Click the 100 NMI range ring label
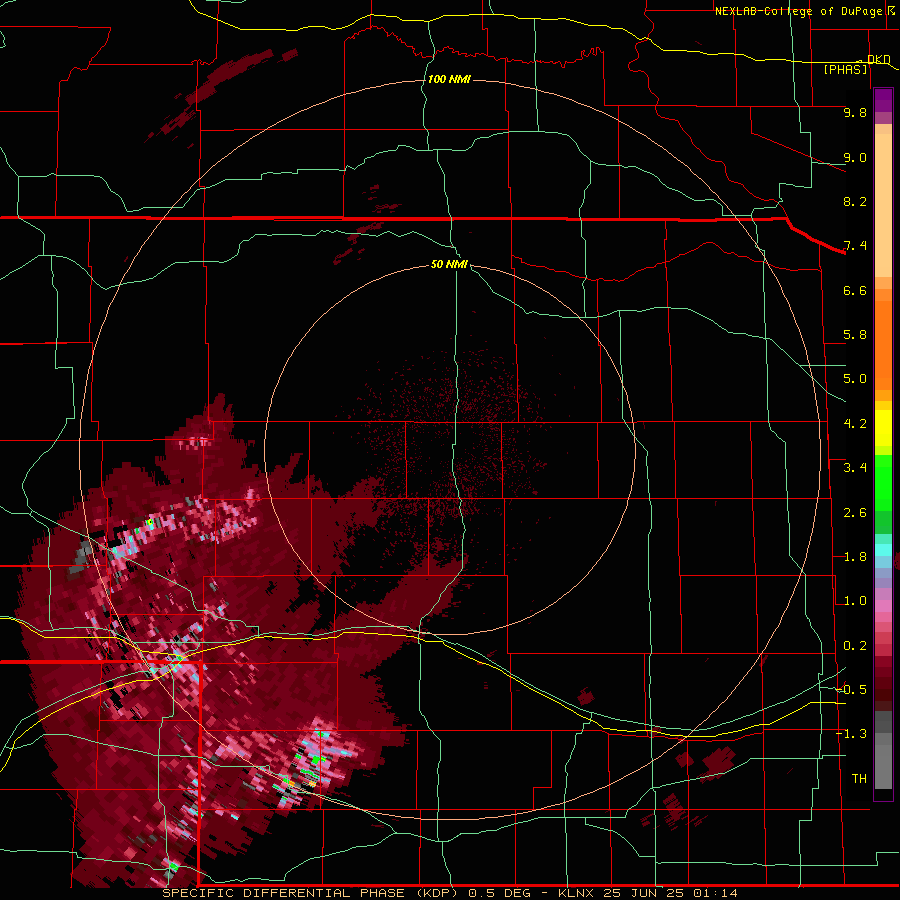Screen dimensions: 900x900 point(449,79)
